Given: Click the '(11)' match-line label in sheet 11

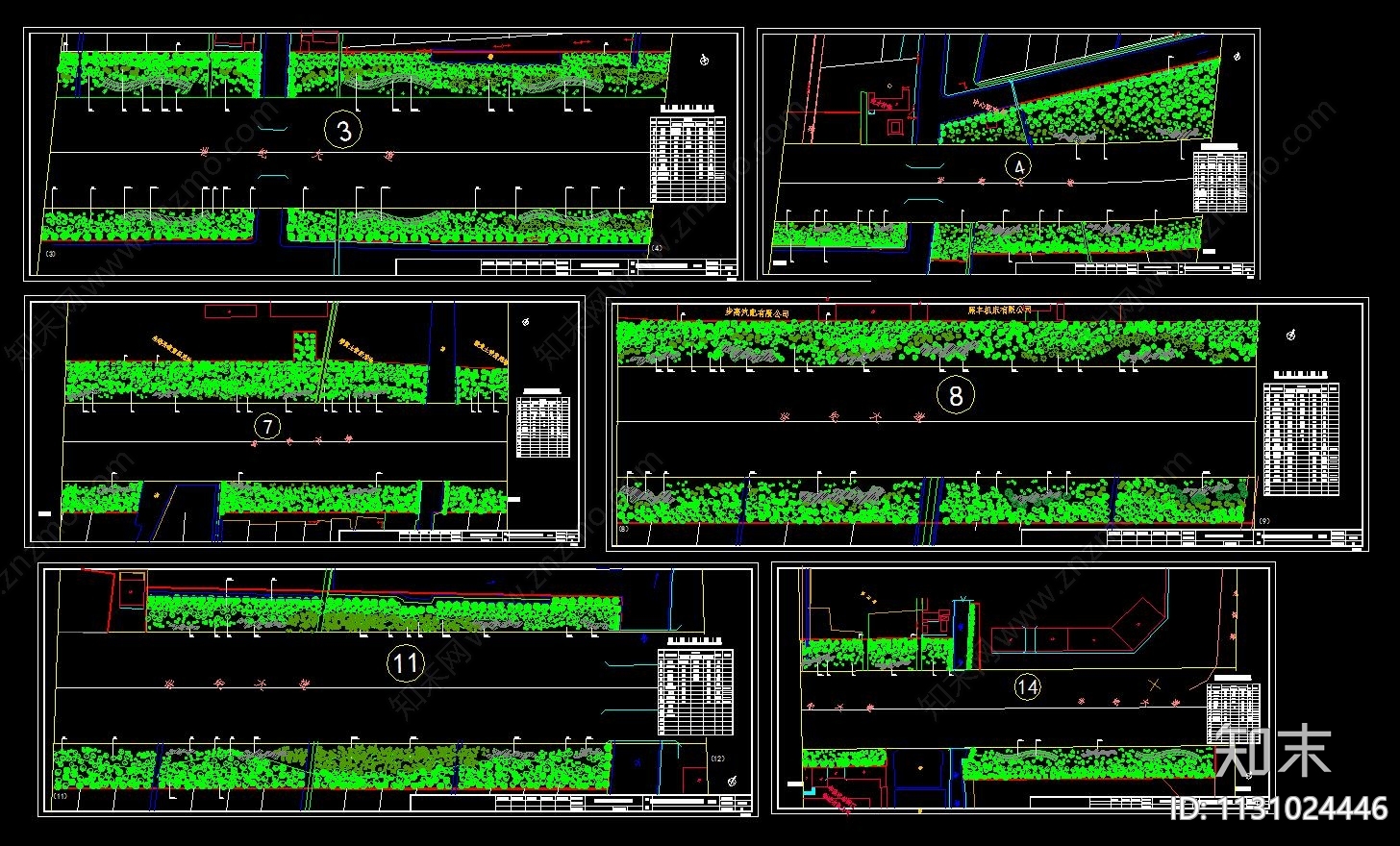Looking at the screenshot, I should (x=59, y=797).
